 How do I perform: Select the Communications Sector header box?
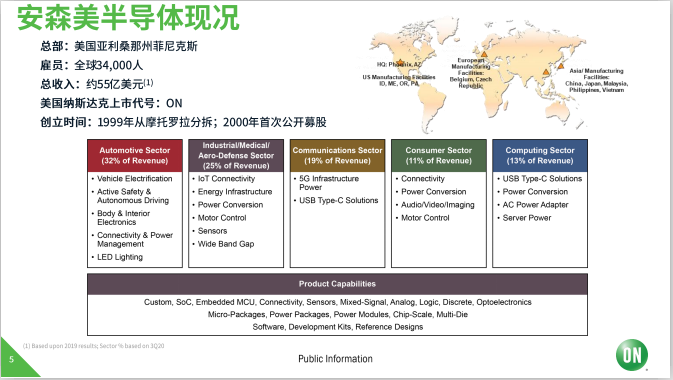pyautogui.click(x=337, y=155)
